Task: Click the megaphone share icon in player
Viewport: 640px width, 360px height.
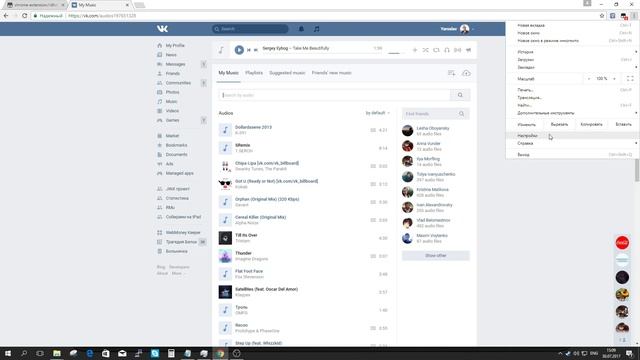Action: click(x=469, y=50)
